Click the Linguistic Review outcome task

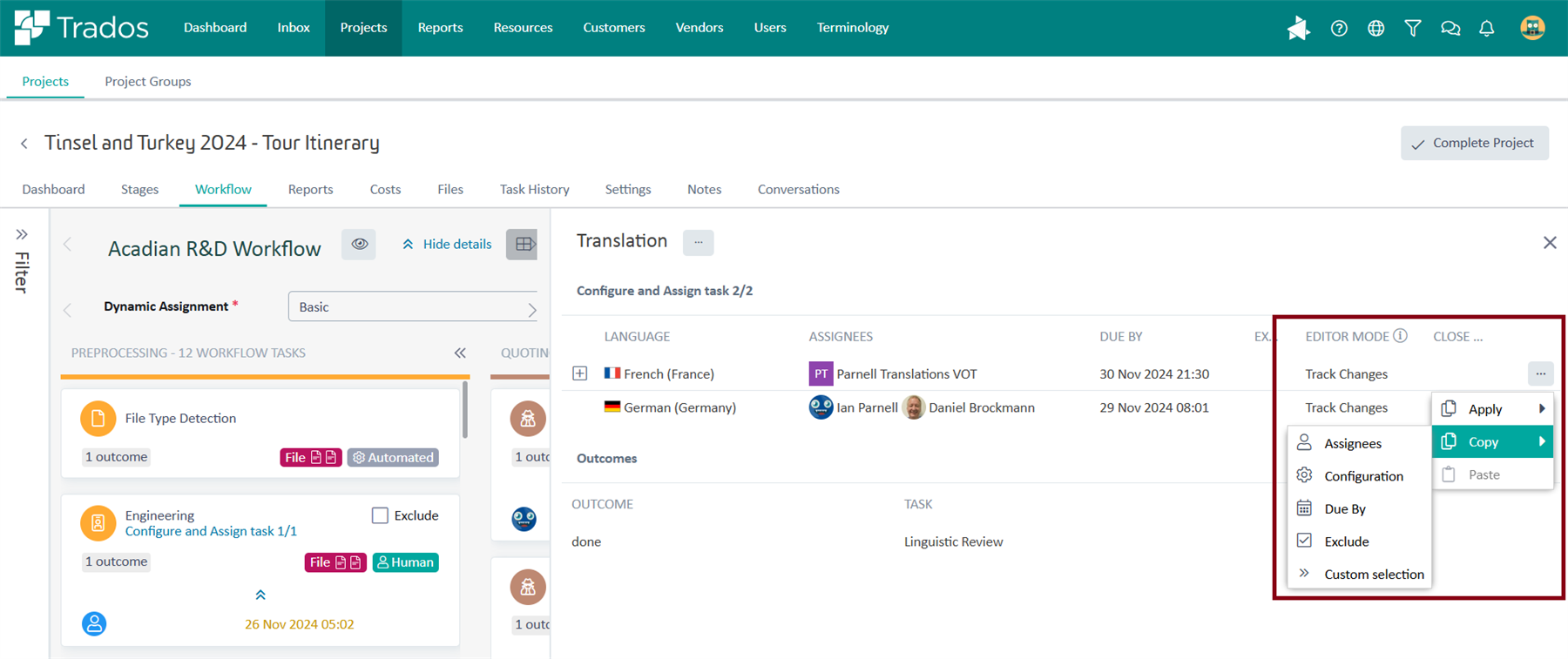[954, 541]
